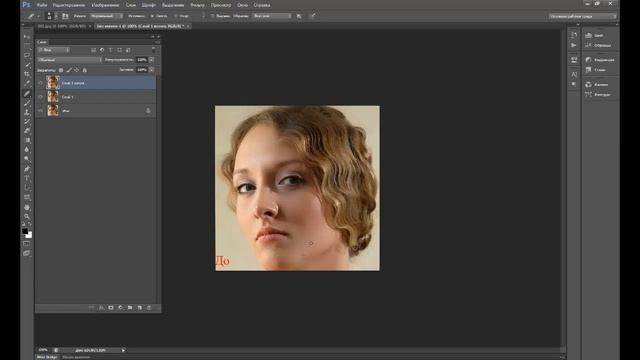This screenshot has width=640, height=360.
Task: Open the 'Окно' menu
Action: pos(242,5)
